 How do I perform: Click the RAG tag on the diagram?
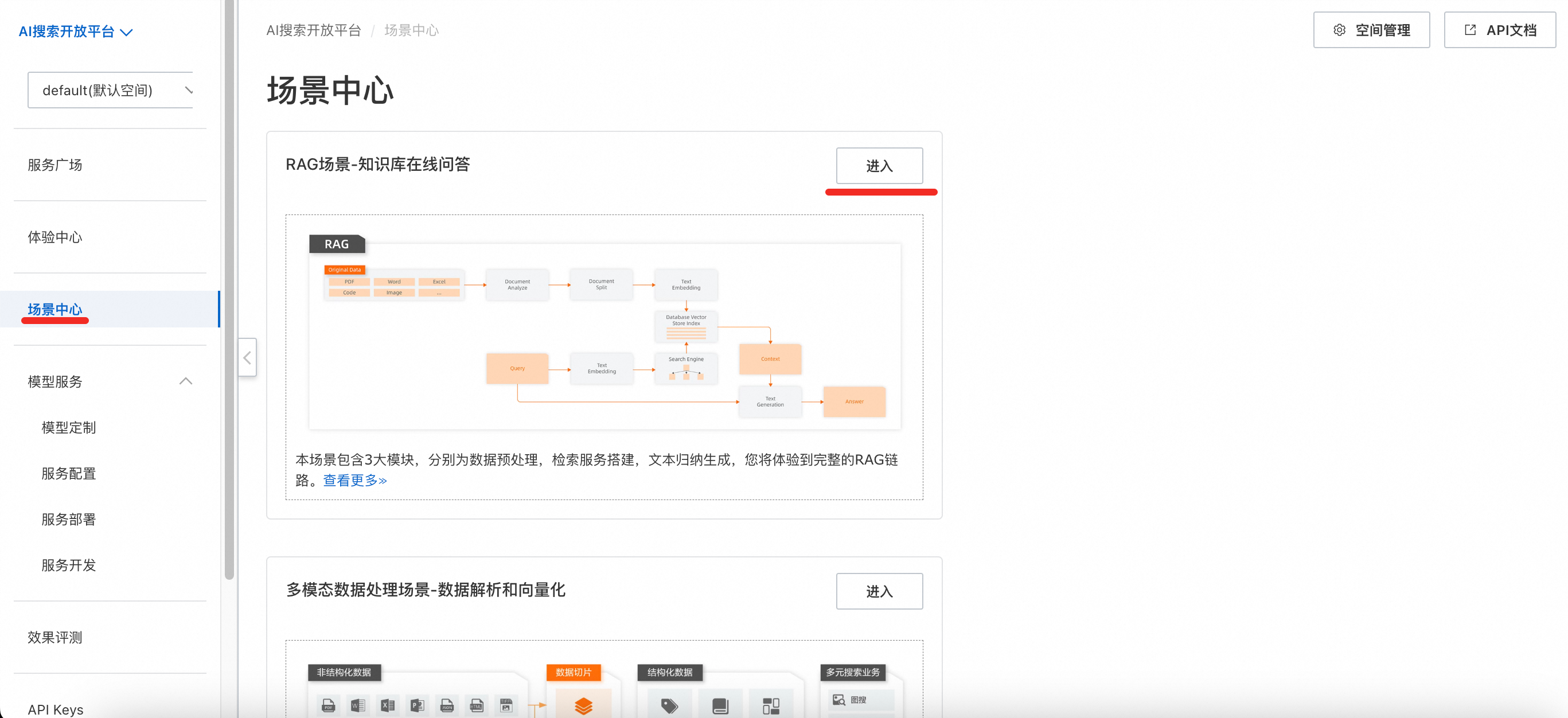click(337, 243)
